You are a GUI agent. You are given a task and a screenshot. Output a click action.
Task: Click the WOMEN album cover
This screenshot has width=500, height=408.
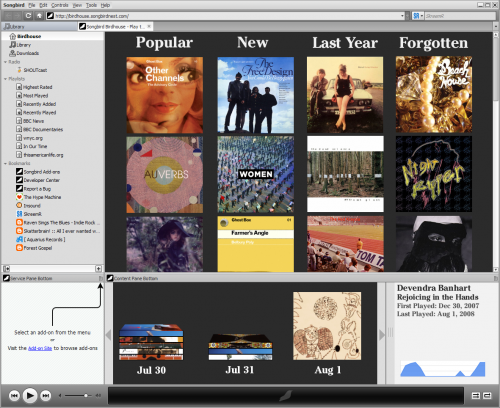pyautogui.click(x=256, y=174)
